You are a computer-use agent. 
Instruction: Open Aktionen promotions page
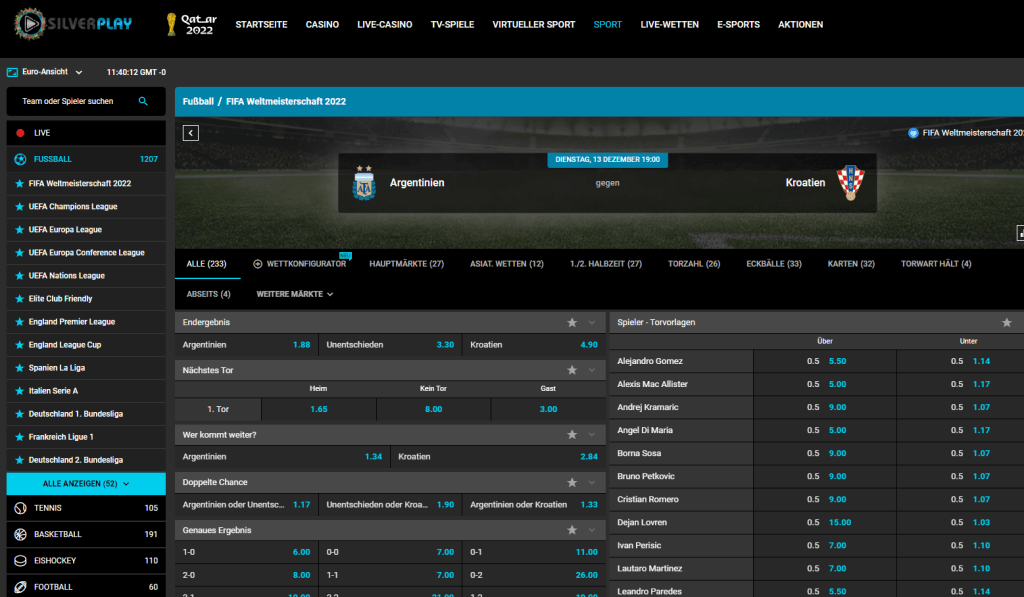tap(800, 25)
